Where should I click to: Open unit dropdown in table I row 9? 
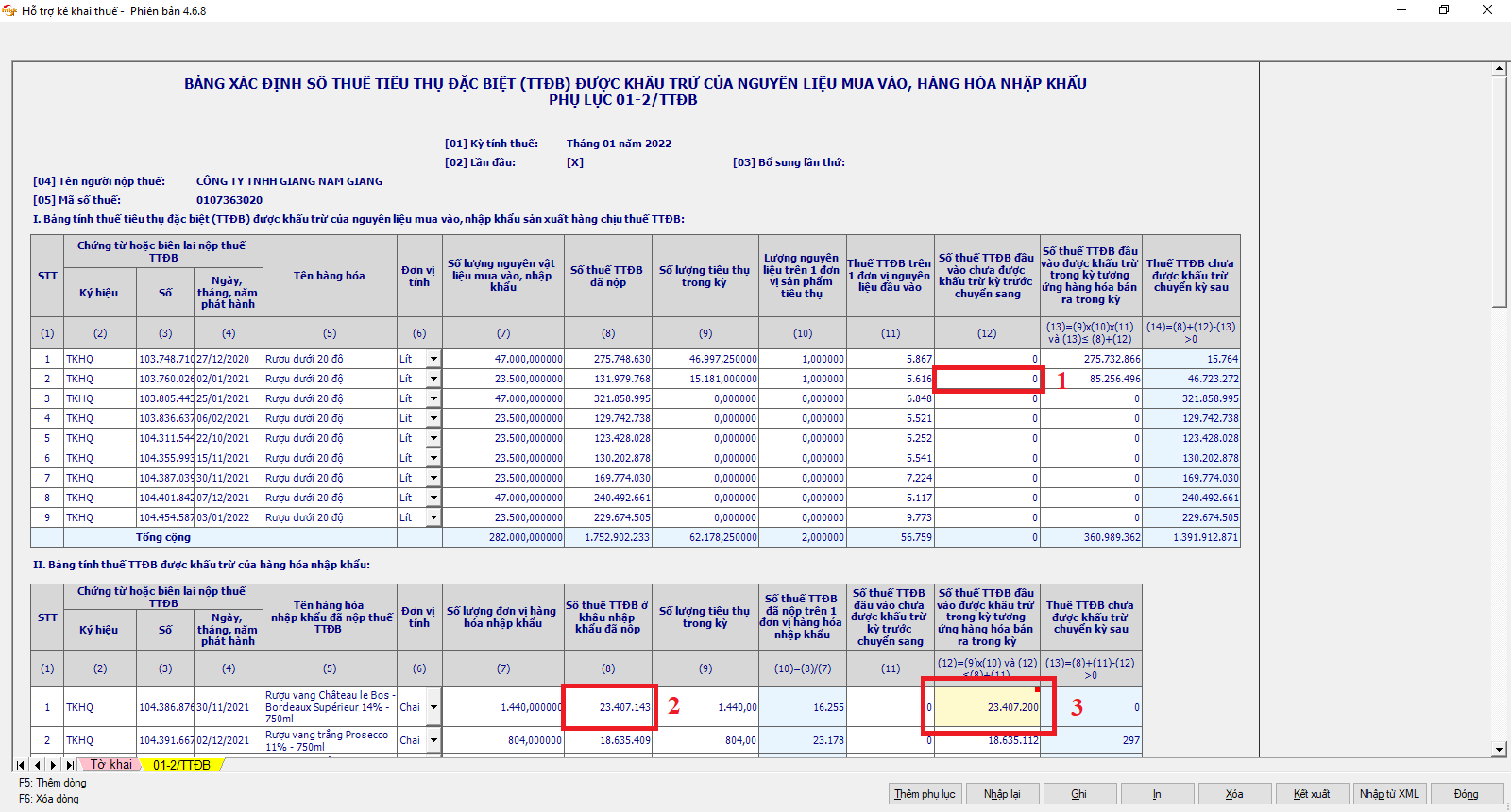tap(433, 517)
